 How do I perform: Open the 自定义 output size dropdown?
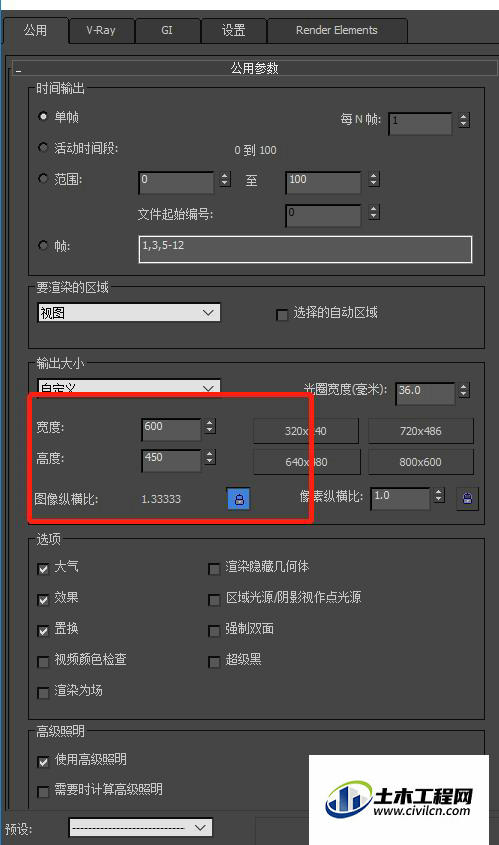[x=129, y=387]
